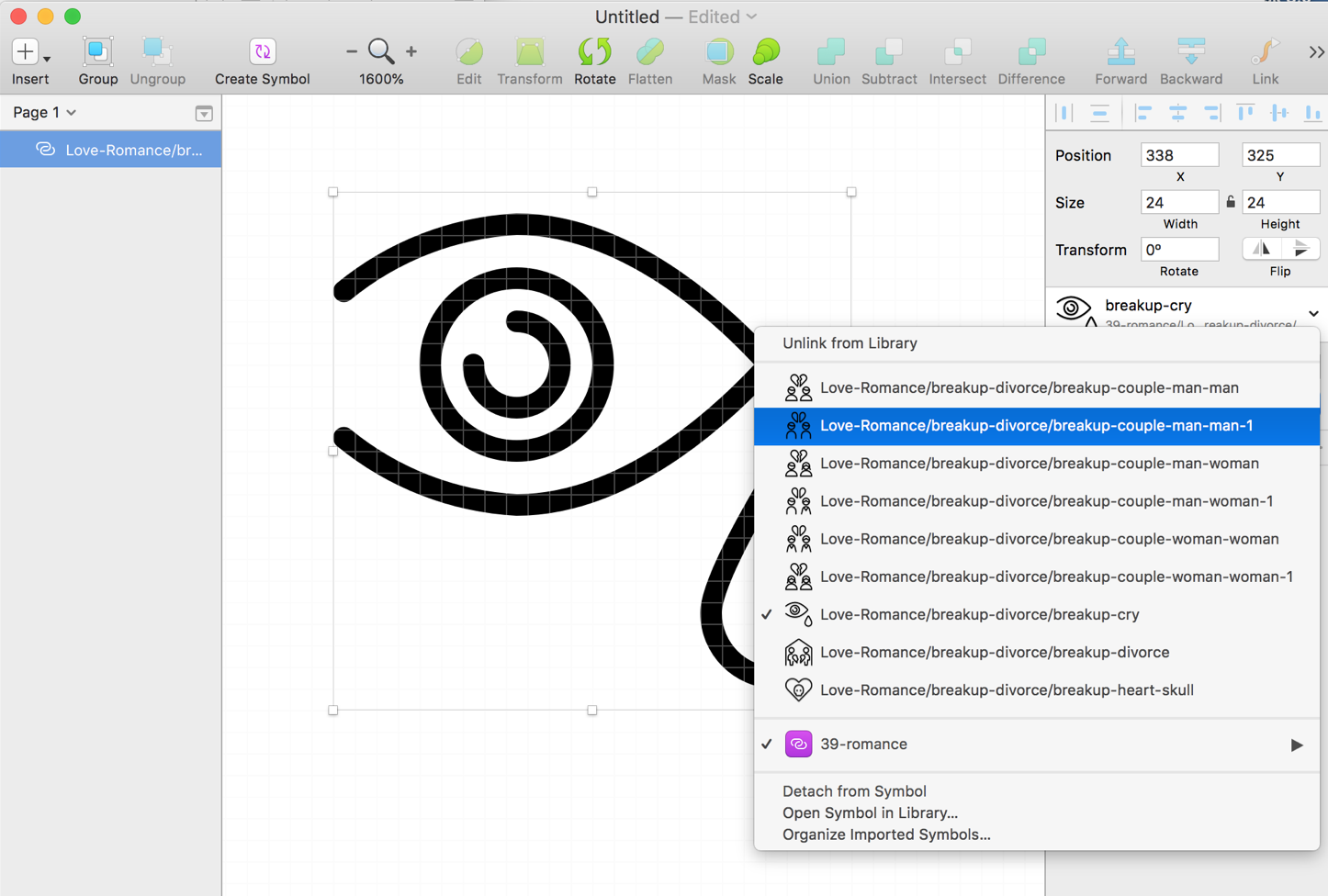Click the Mask tool icon
This screenshot has width=1328, height=896.
point(718,52)
